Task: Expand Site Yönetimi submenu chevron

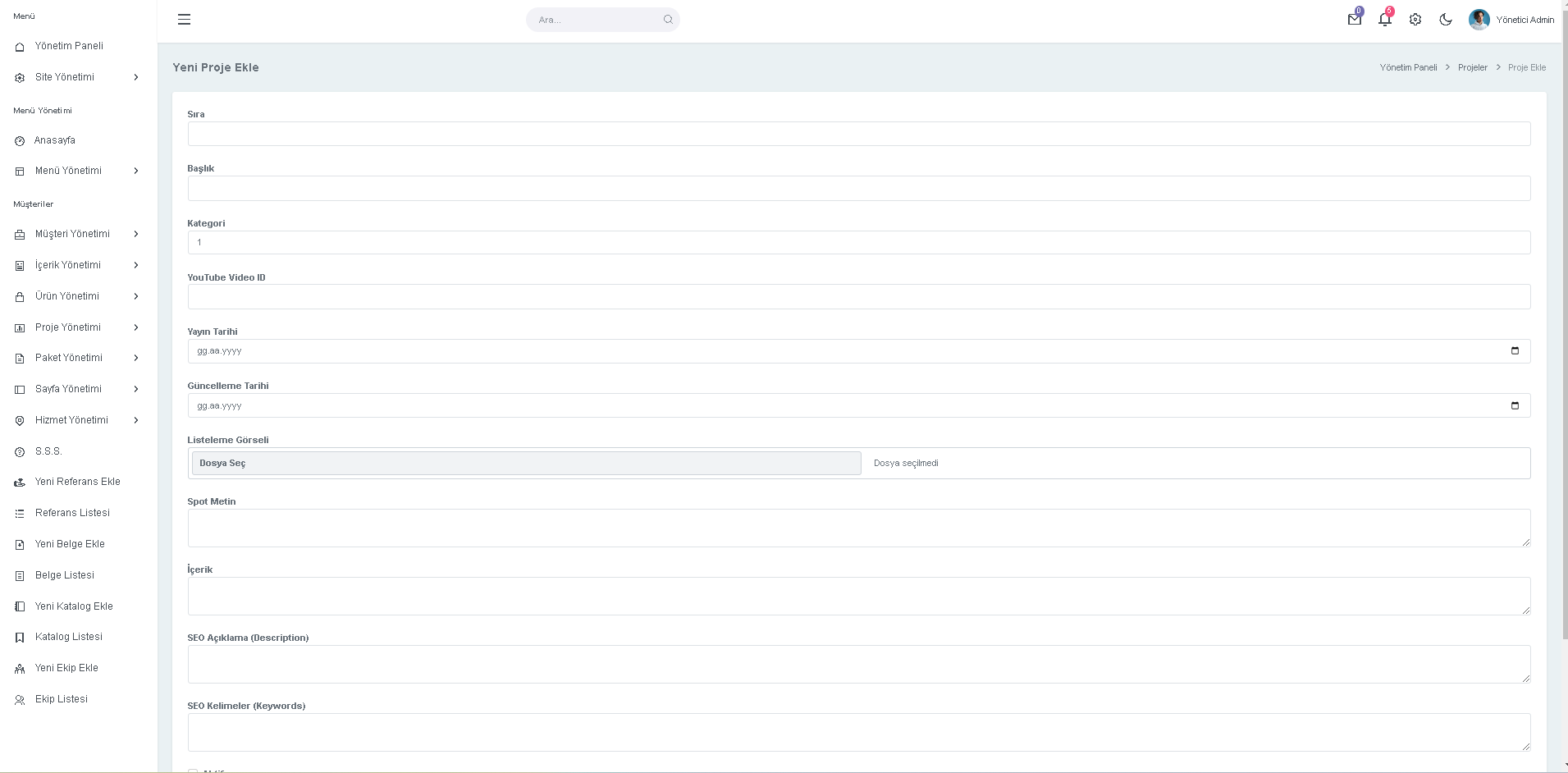Action: tap(136, 77)
